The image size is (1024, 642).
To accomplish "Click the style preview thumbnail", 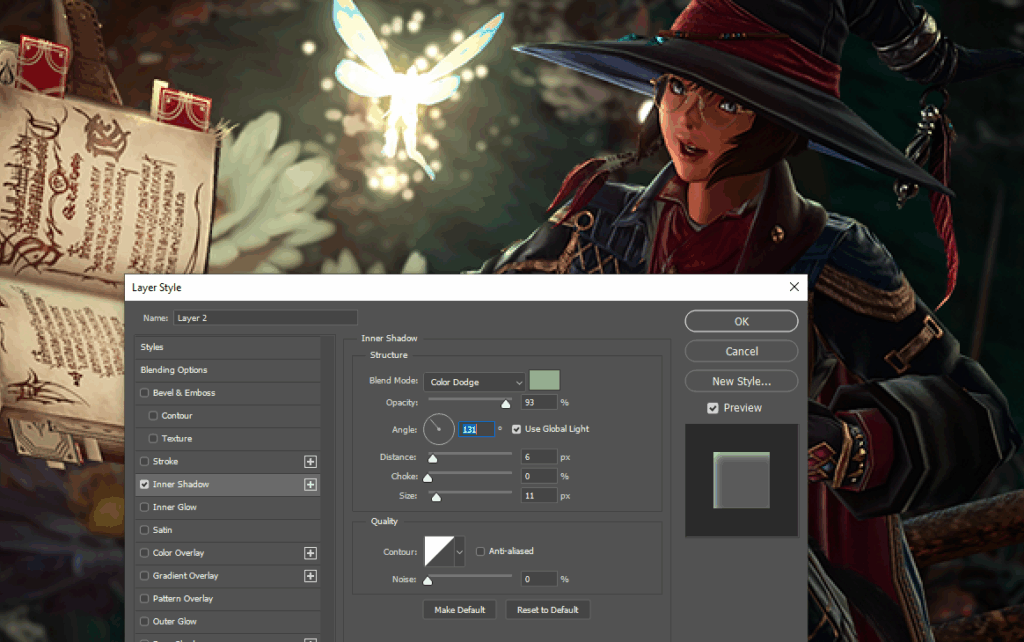I will 741,479.
